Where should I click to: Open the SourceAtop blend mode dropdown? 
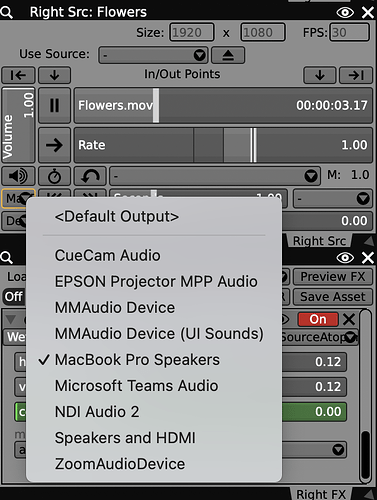pos(319,337)
